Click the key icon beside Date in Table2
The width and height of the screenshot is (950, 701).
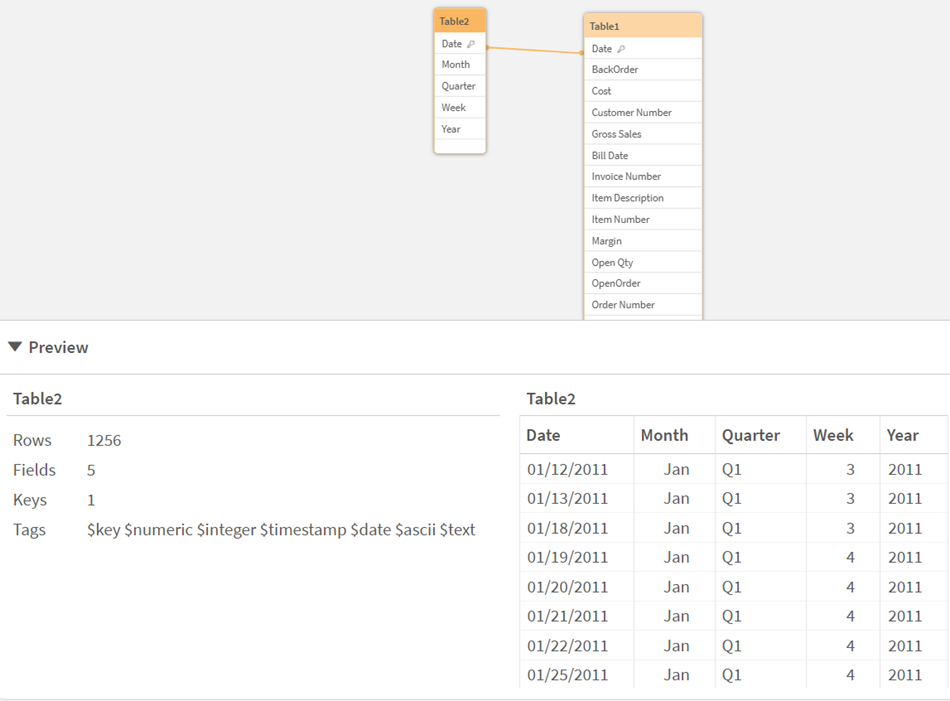tap(473, 43)
